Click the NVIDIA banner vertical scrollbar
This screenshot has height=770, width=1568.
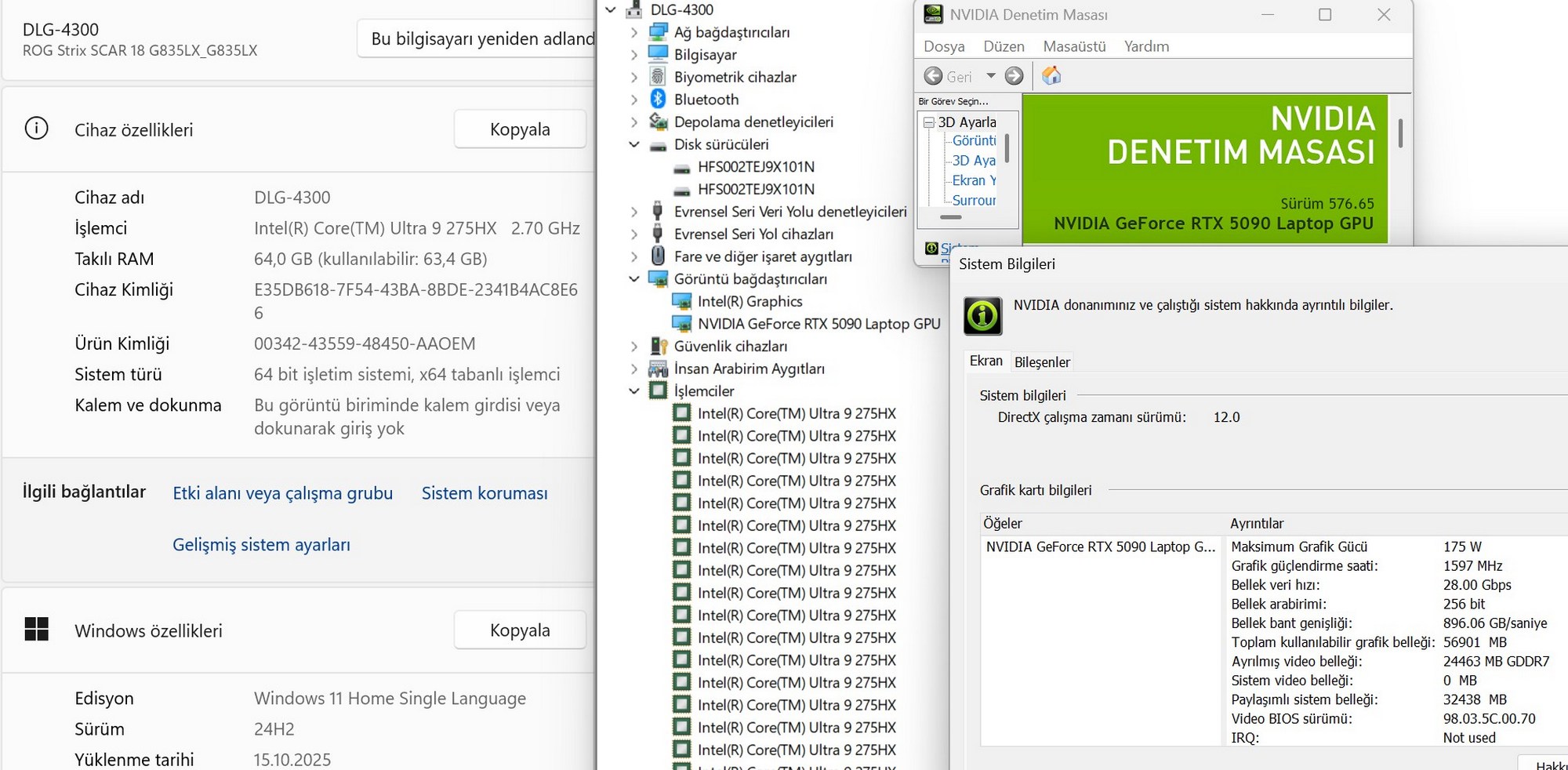coord(1400,133)
